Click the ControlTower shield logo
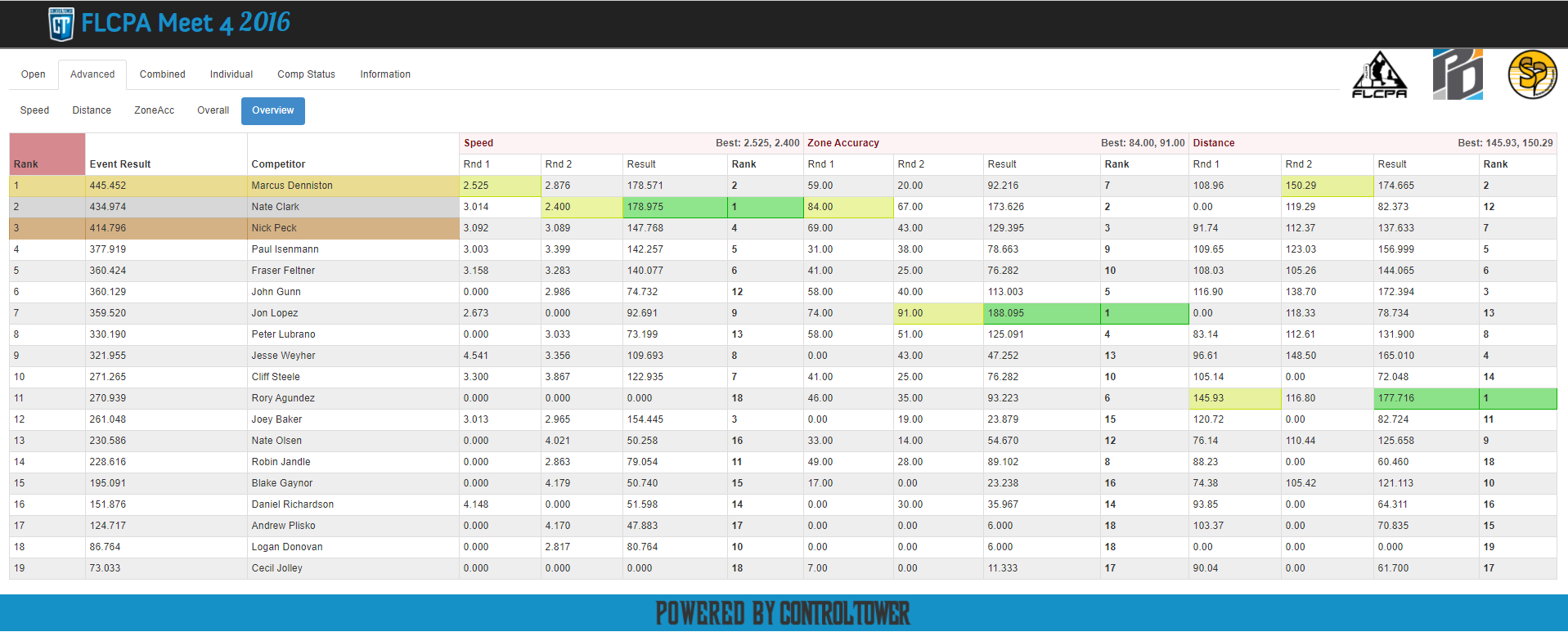1568x632 pixels. [x=61, y=24]
